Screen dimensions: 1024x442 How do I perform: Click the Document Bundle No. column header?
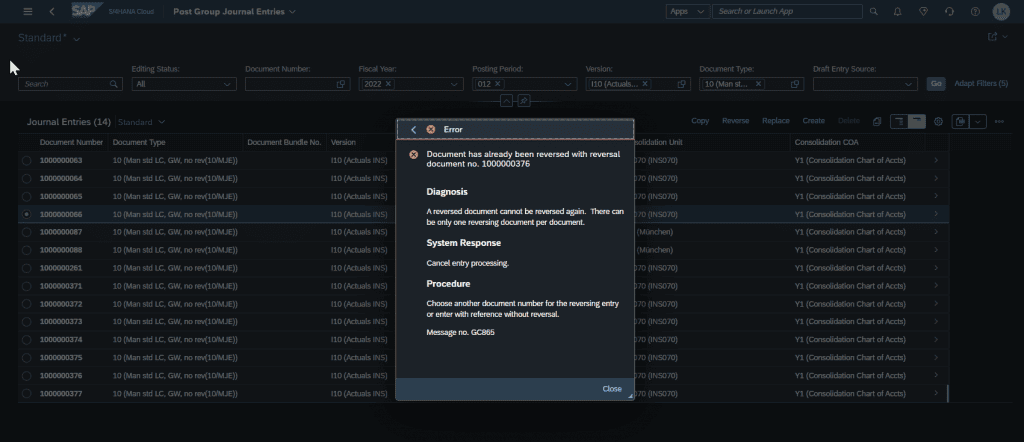(x=284, y=142)
